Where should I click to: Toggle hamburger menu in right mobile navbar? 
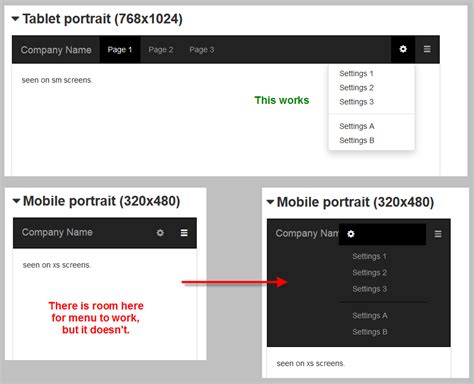pyautogui.click(x=438, y=234)
